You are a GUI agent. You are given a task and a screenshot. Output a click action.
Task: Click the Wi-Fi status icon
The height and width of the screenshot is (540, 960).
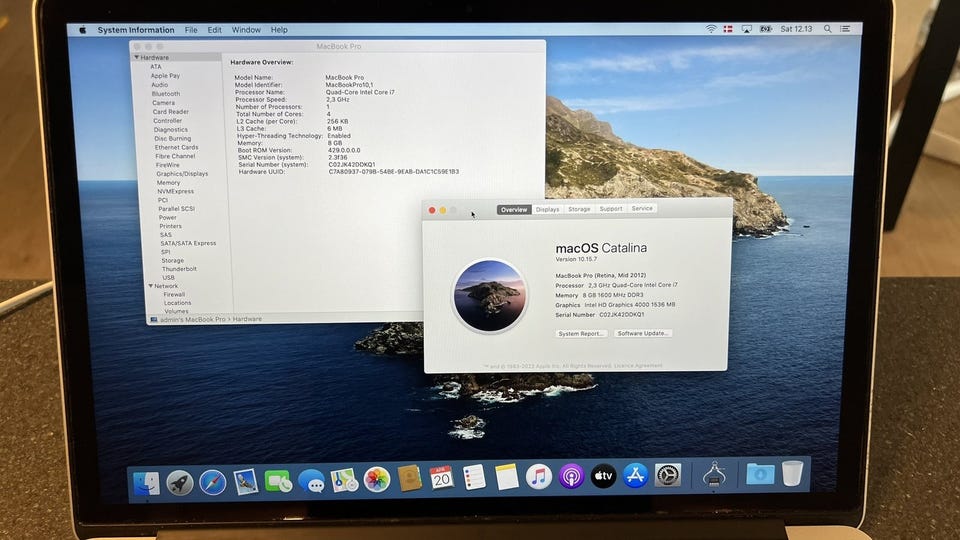click(x=711, y=30)
